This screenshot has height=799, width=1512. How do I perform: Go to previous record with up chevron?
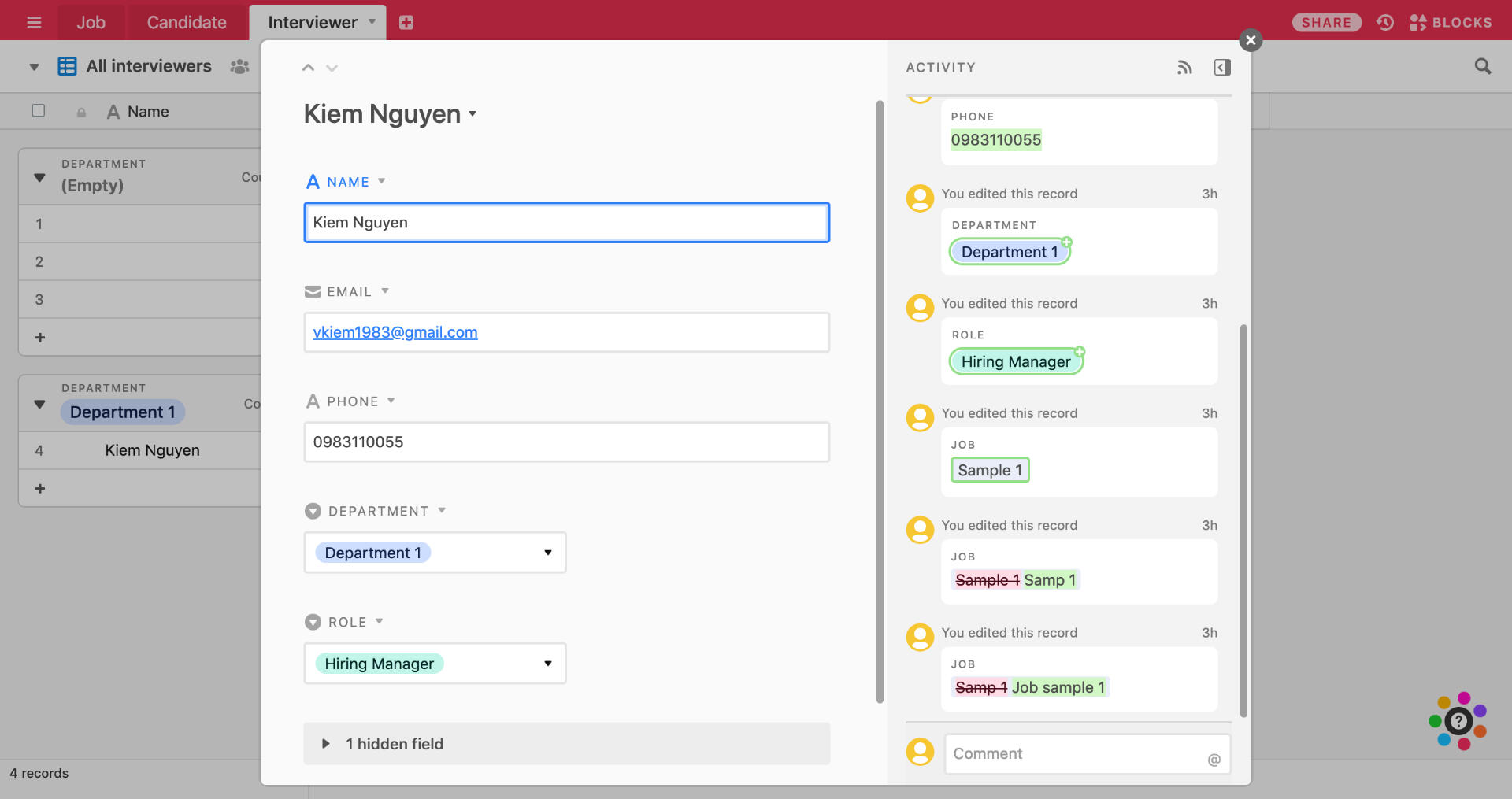click(309, 68)
